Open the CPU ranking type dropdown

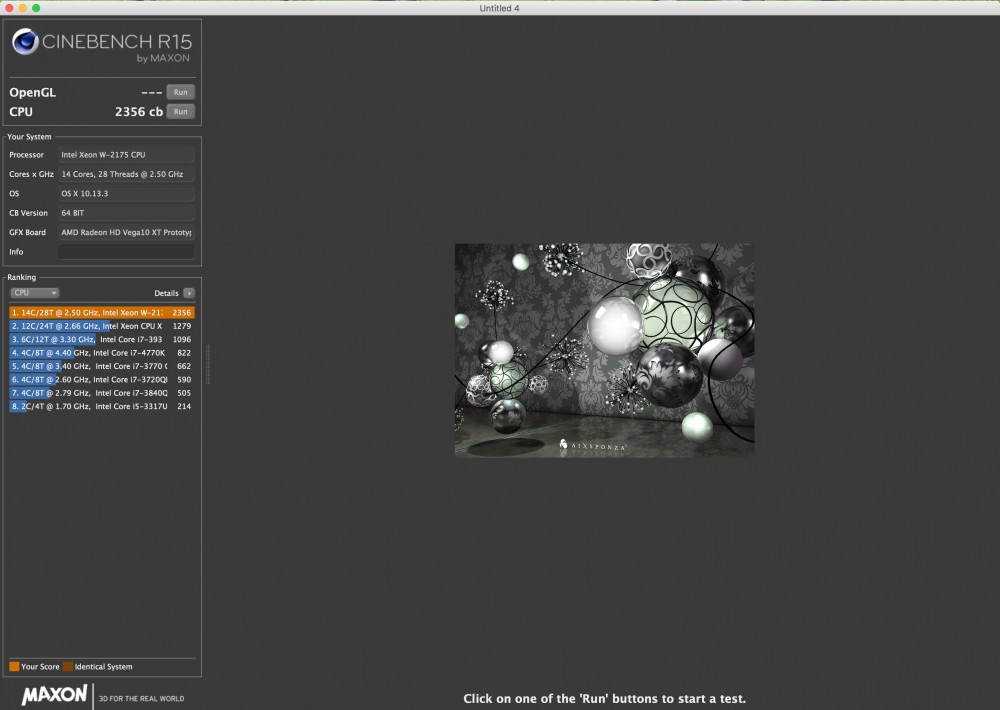click(34, 293)
